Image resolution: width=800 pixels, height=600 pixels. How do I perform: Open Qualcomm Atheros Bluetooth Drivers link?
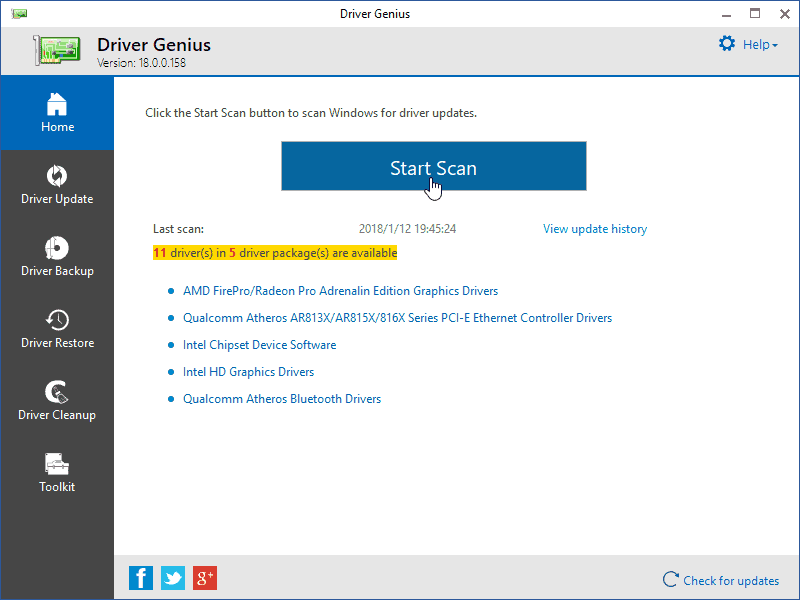282,398
